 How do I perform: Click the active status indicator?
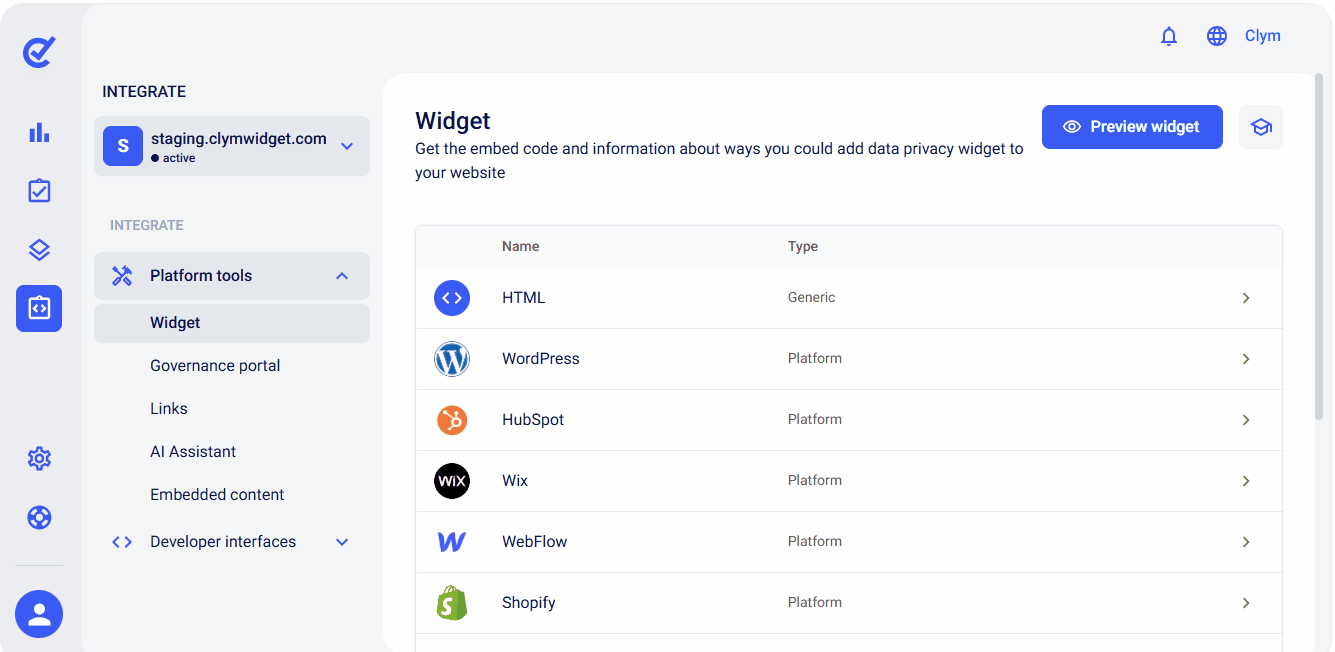click(173, 158)
